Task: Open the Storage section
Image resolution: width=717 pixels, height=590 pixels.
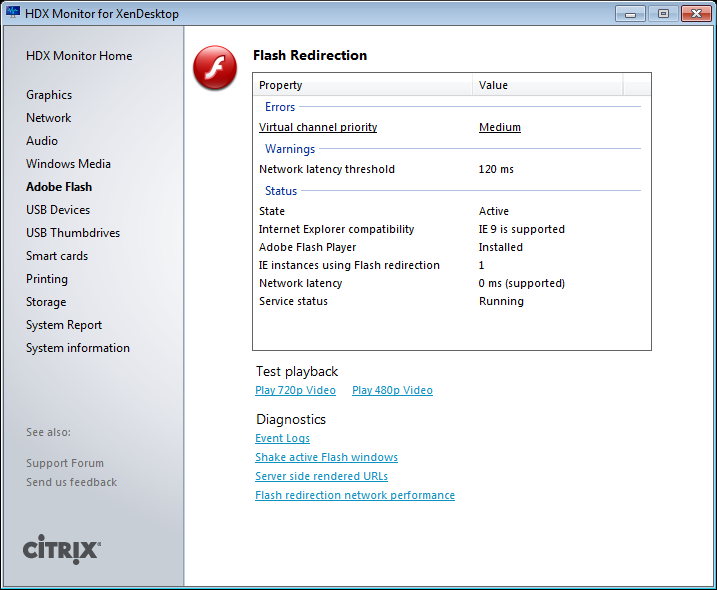Action: coord(46,302)
